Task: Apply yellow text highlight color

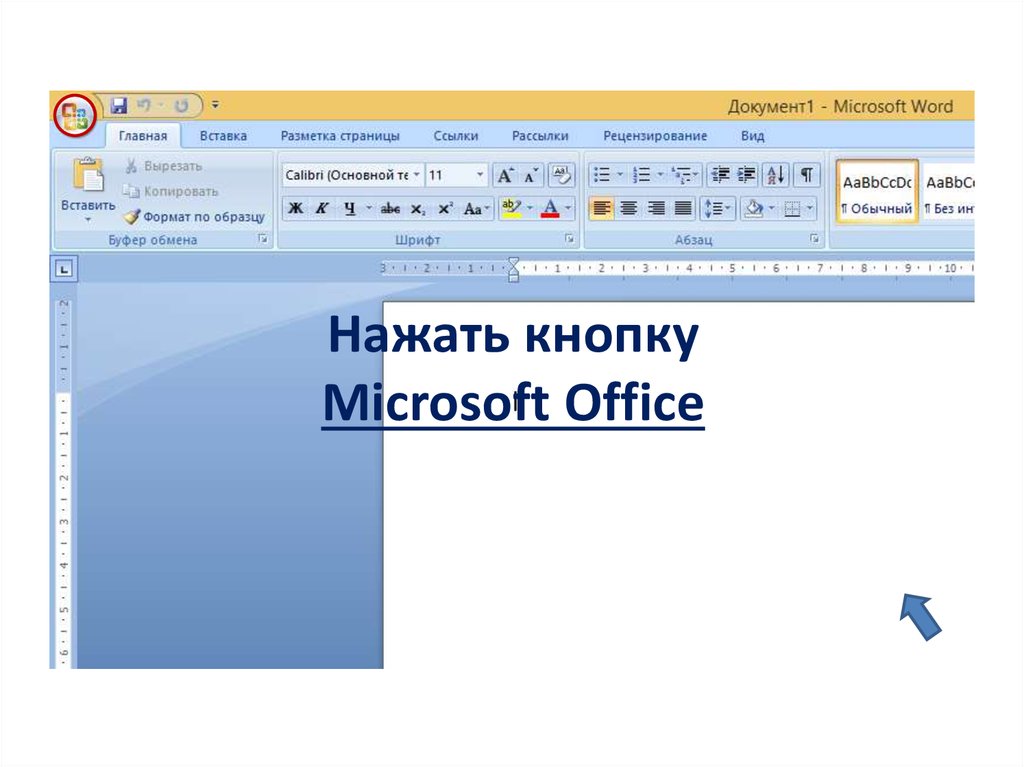Action: click(511, 208)
